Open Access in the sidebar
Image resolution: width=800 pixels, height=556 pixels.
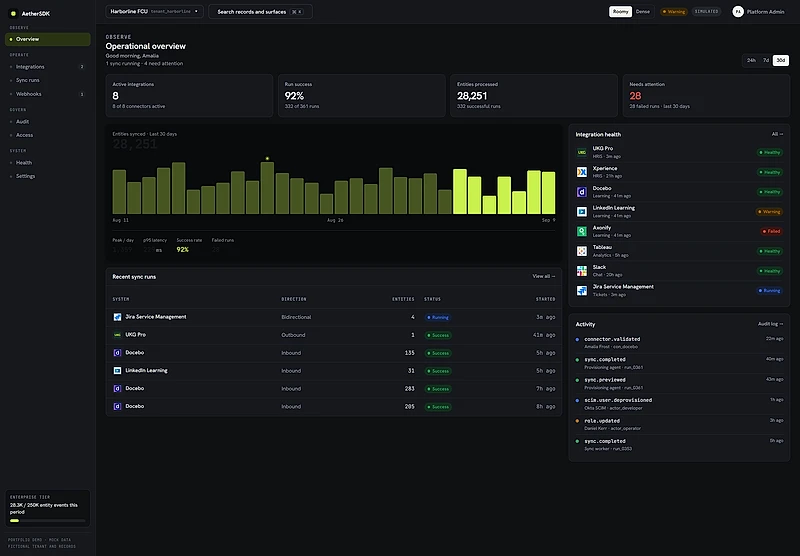(47, 135)
